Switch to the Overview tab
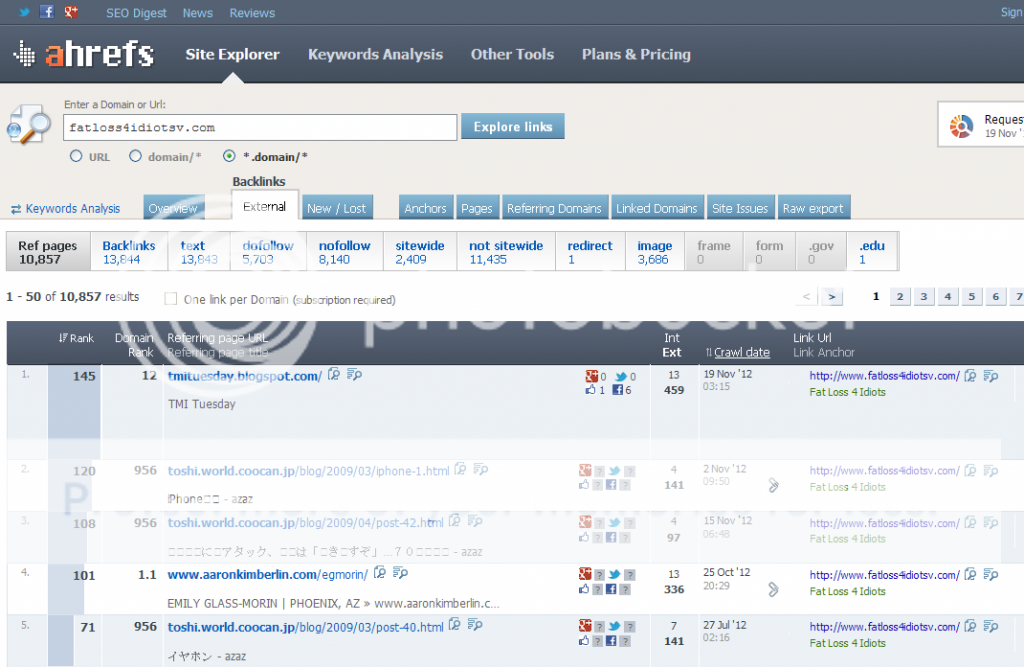Viewport: 1024px width, 667px height. (173, 208)
